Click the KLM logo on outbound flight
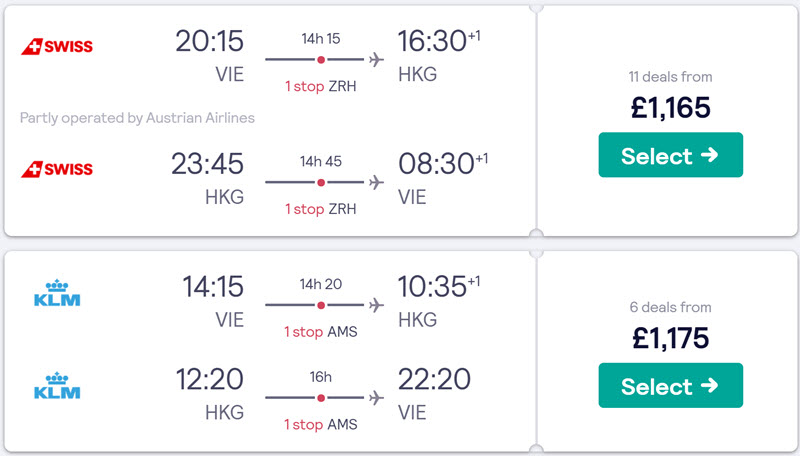 (57, 293)
